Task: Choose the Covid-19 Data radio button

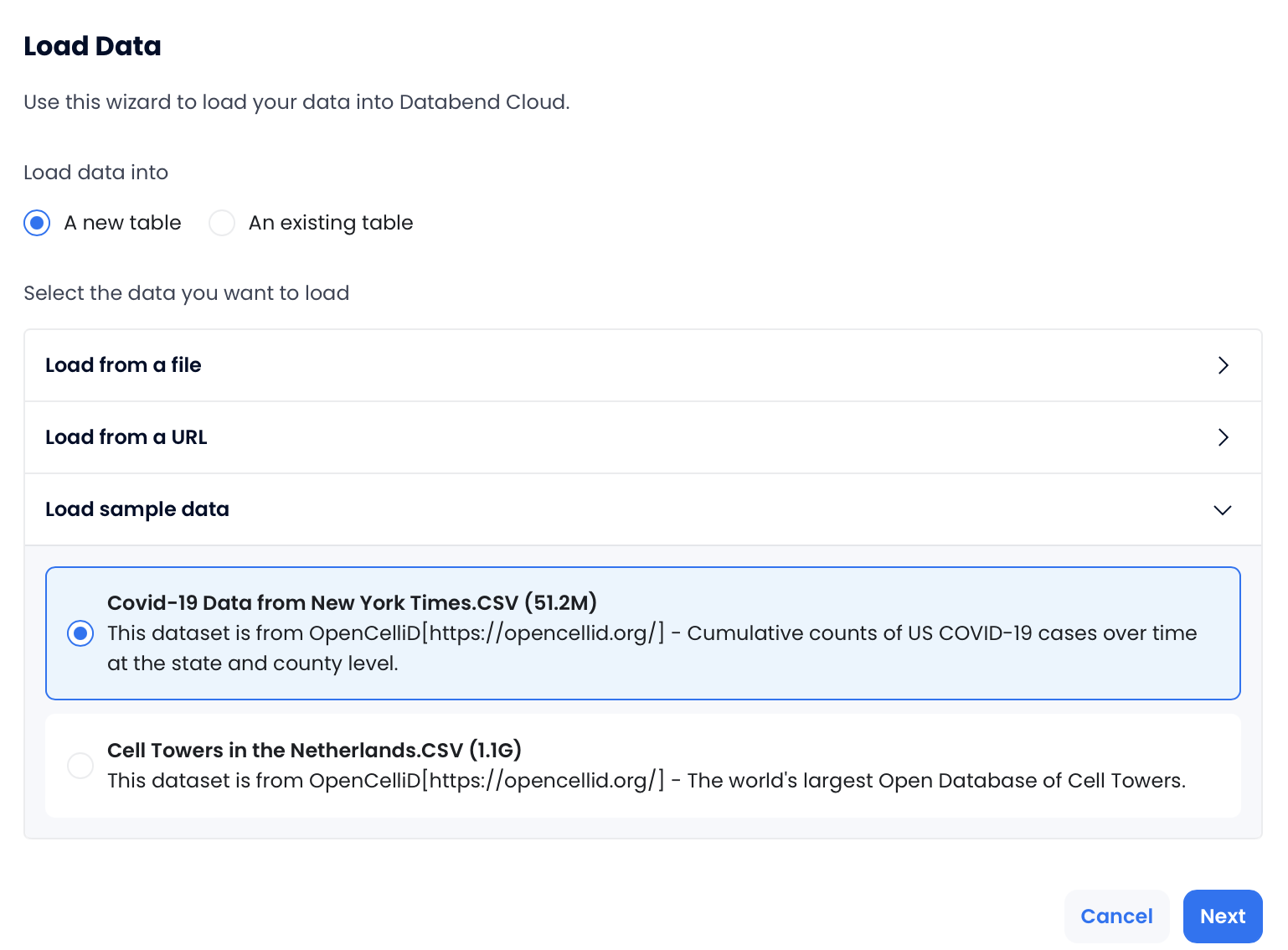Action: click(80, 633)
